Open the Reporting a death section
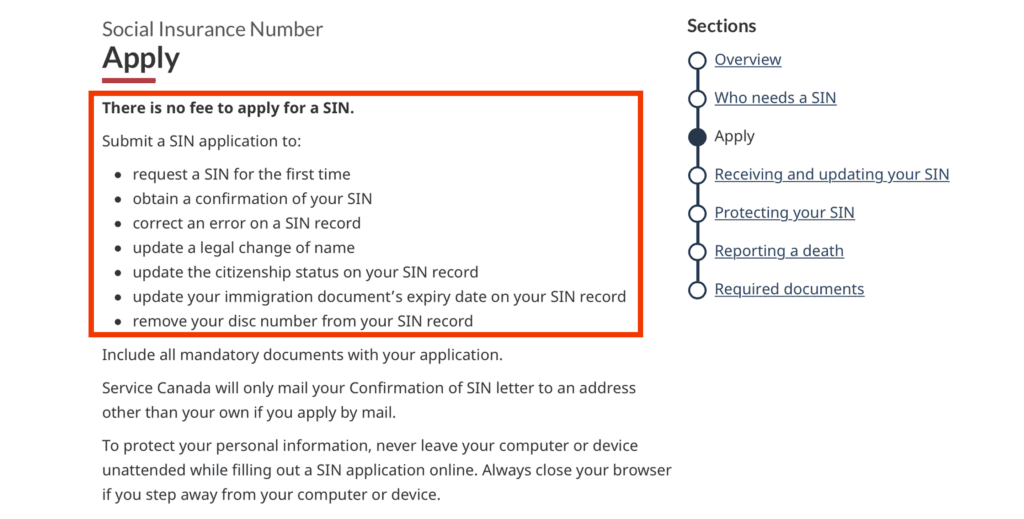 pyautogui.click(x=778, y=251)
